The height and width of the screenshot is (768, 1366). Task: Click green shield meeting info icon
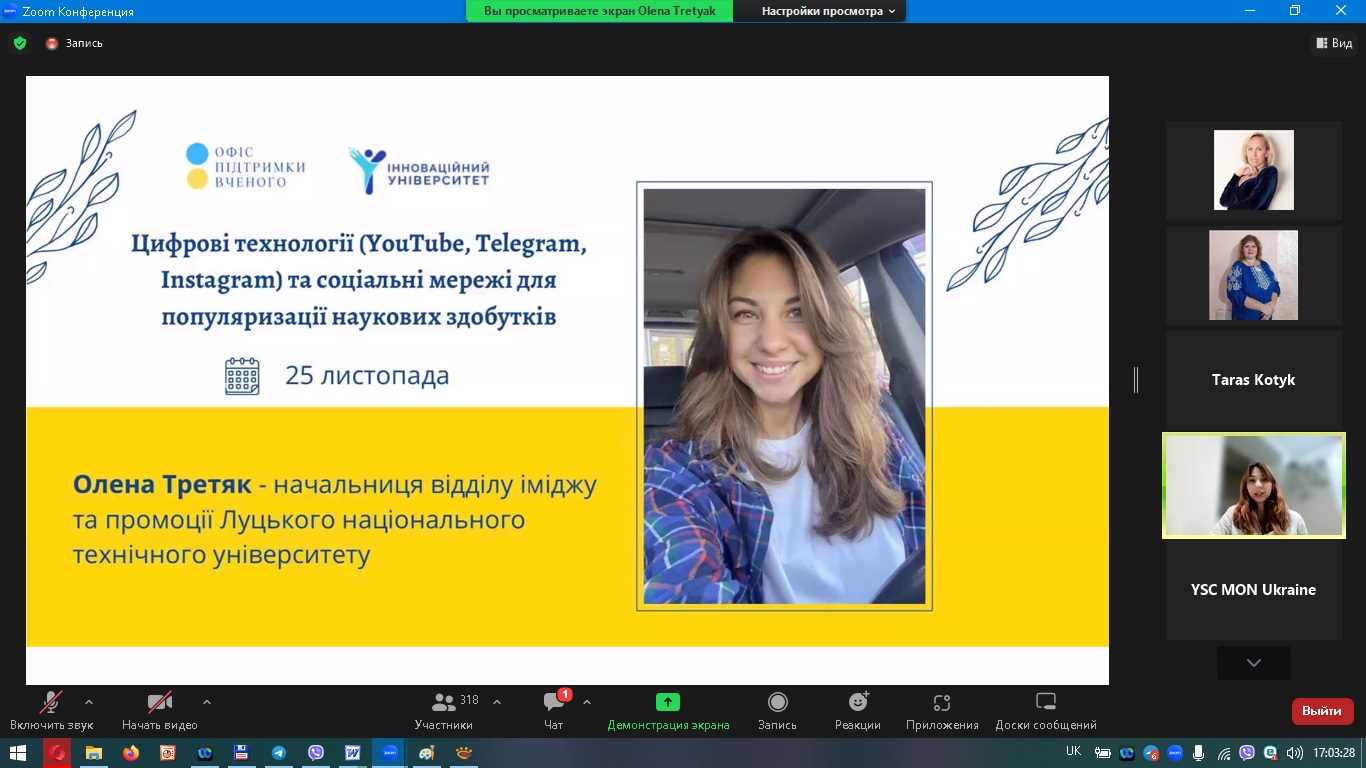pos(20,43)
